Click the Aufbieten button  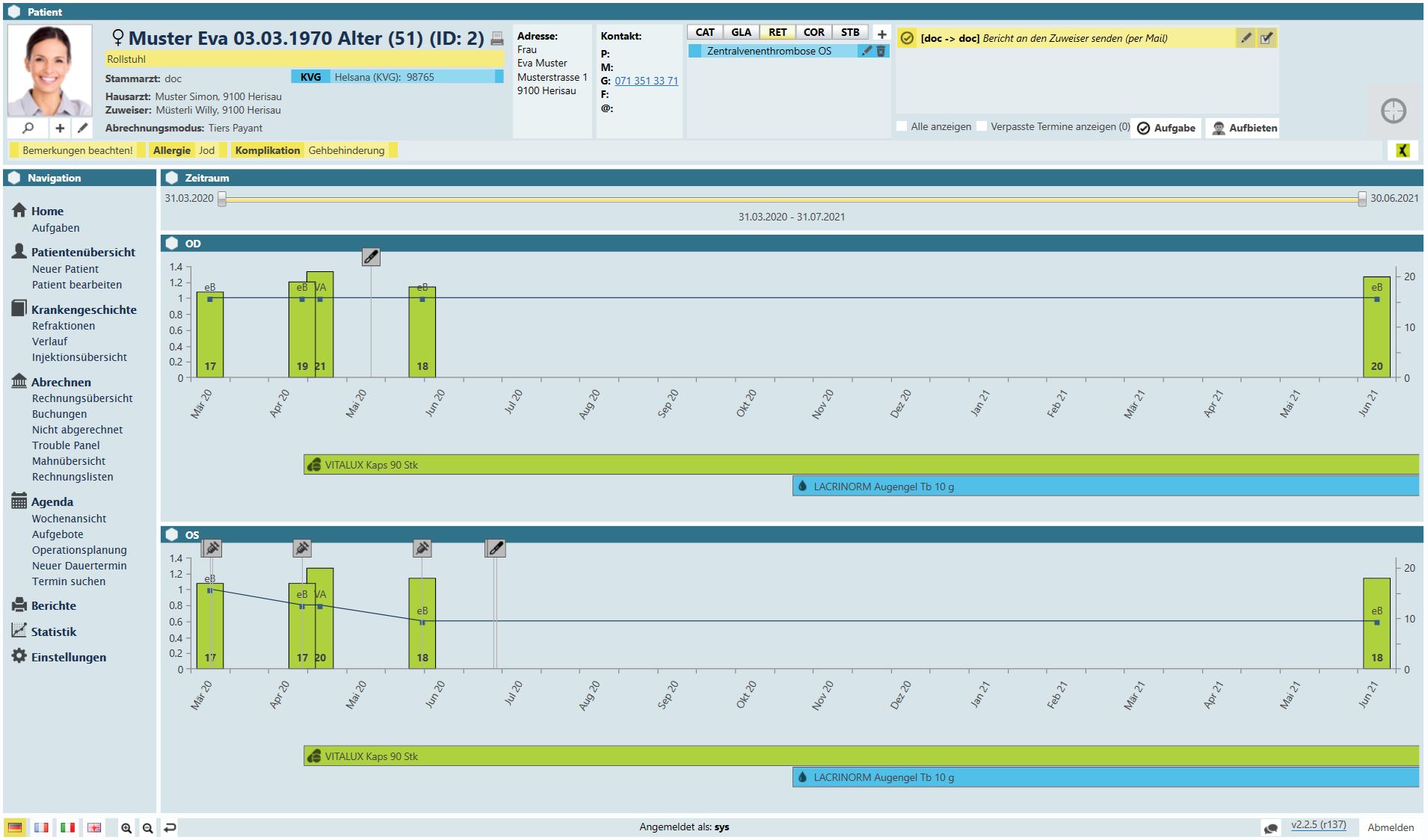(x=1244, y=128)
